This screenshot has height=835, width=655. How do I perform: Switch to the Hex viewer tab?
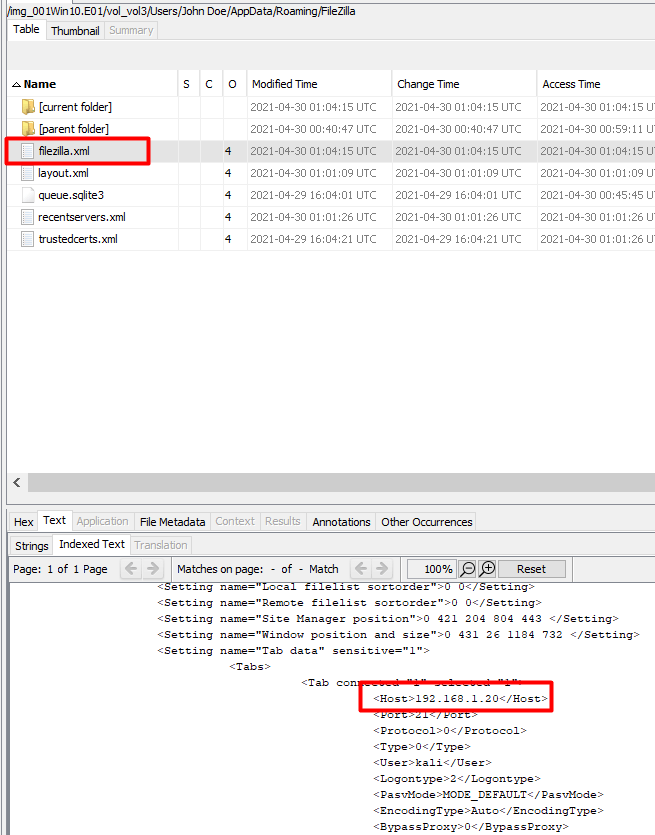(x=23, y=522)
